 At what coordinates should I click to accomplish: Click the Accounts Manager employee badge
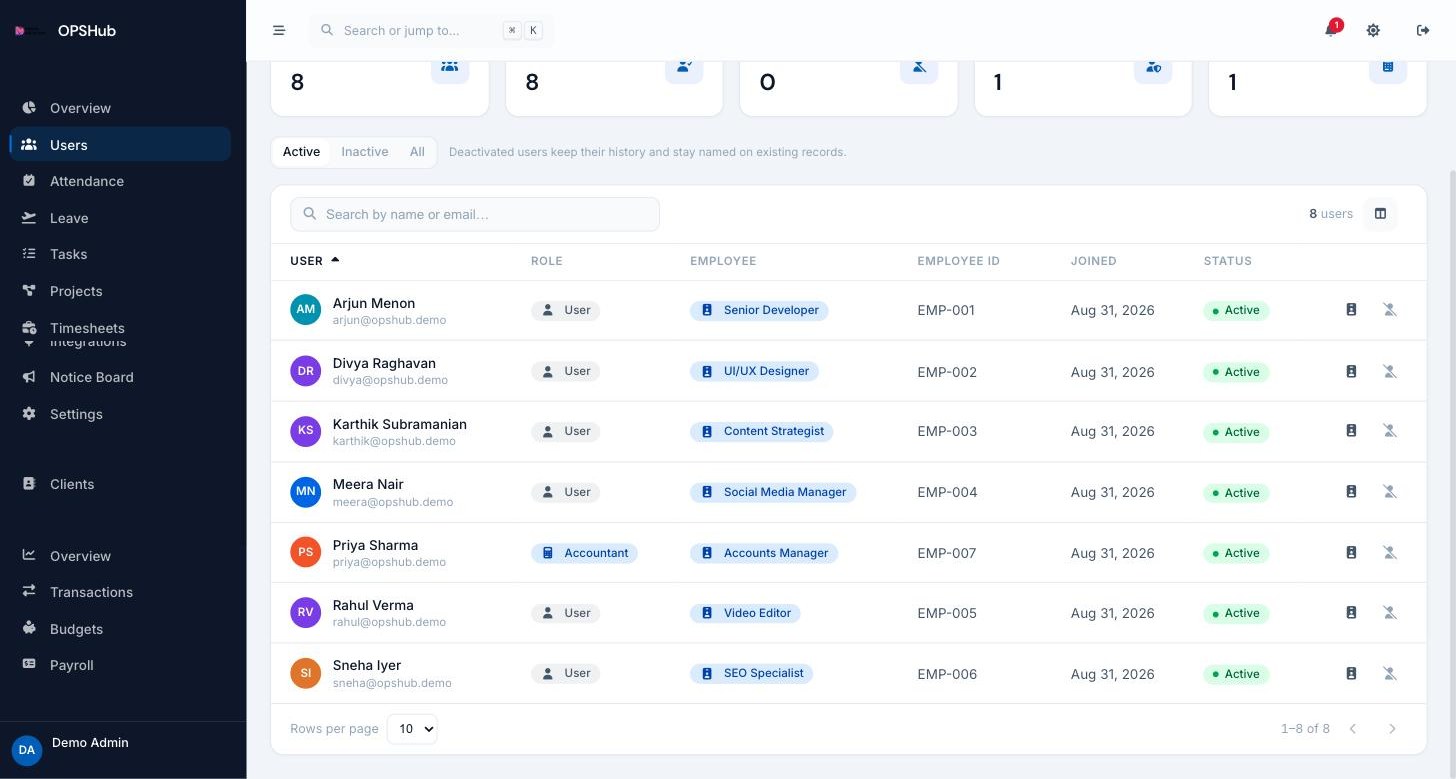[x=764, y=553]
